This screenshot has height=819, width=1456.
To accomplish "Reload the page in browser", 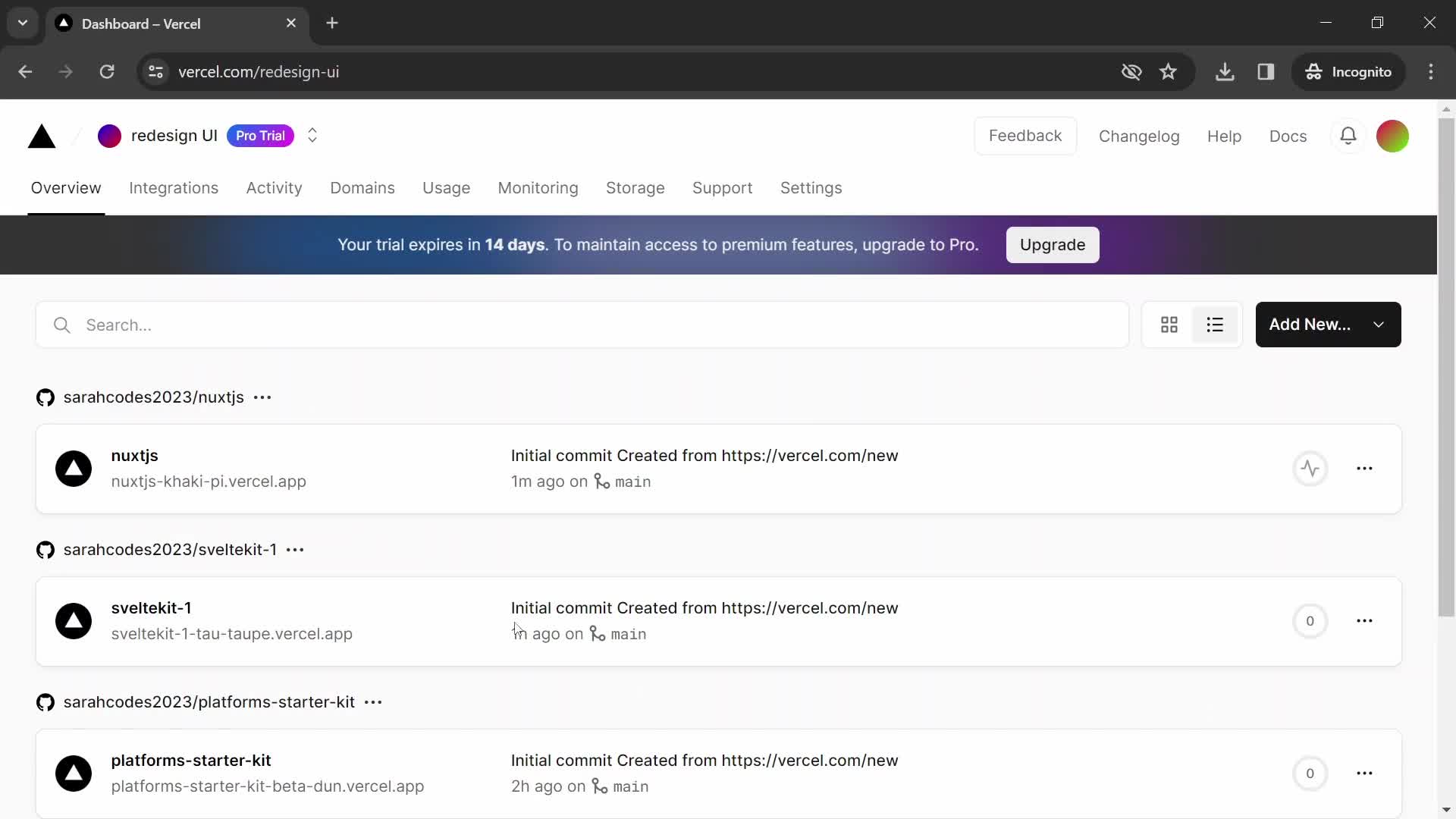I will 107,72.
